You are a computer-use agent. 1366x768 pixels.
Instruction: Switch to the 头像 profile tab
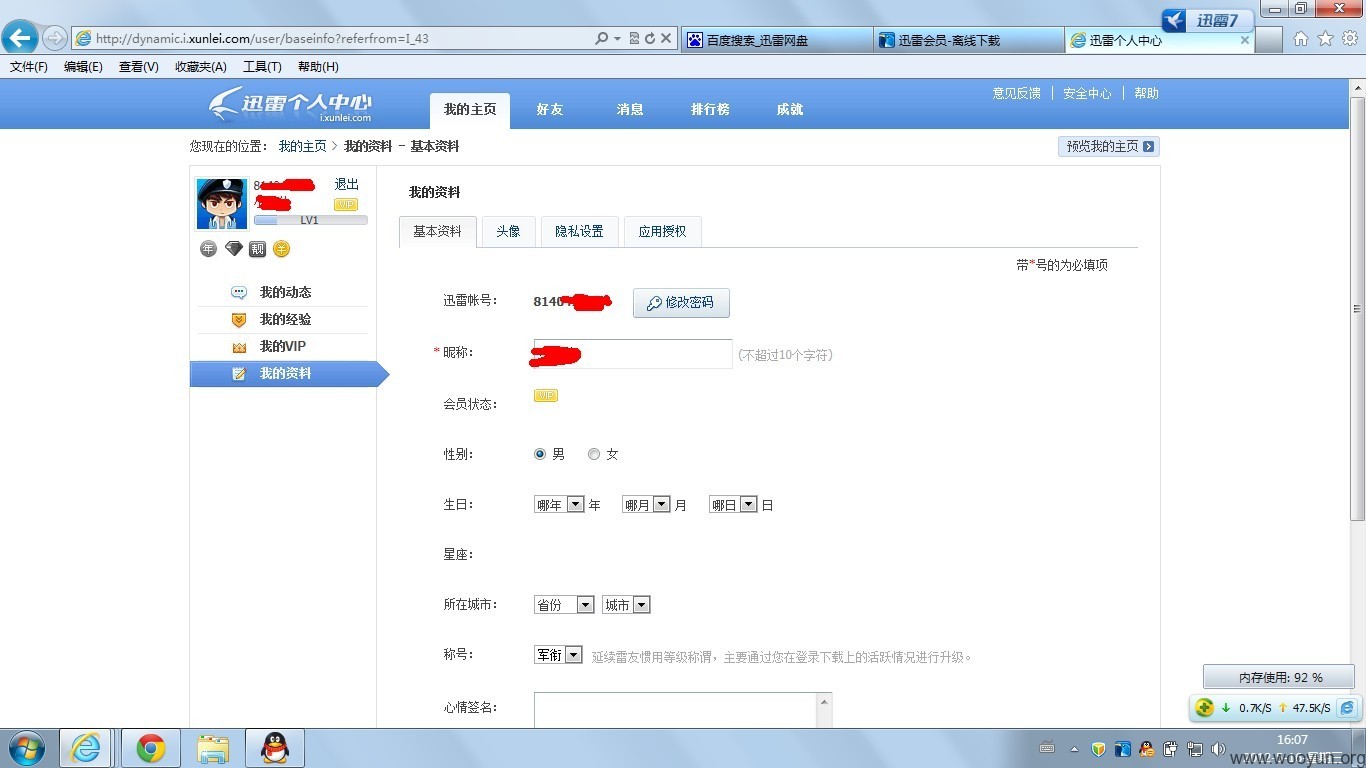click(508, 231)
